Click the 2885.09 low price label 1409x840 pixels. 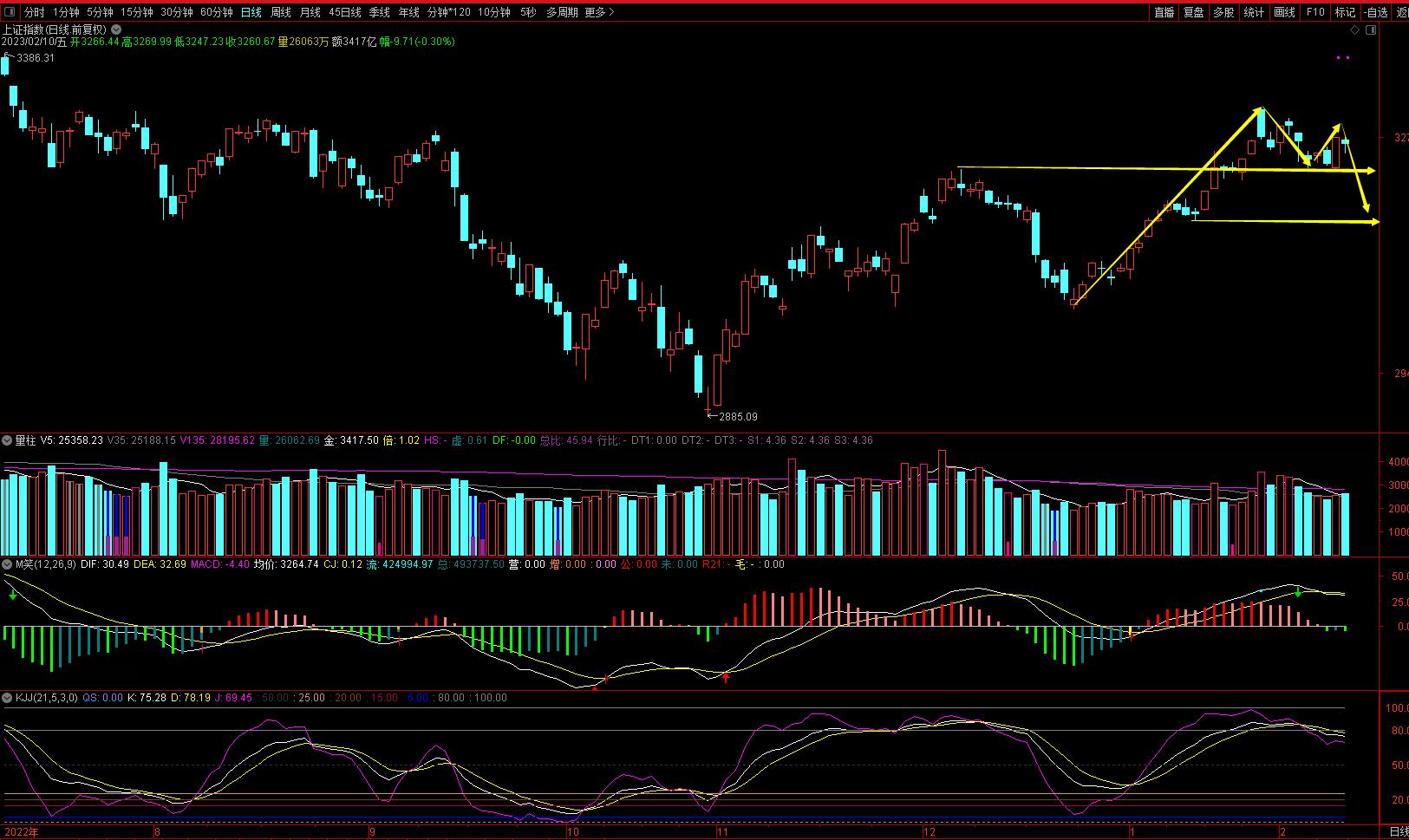737,417
